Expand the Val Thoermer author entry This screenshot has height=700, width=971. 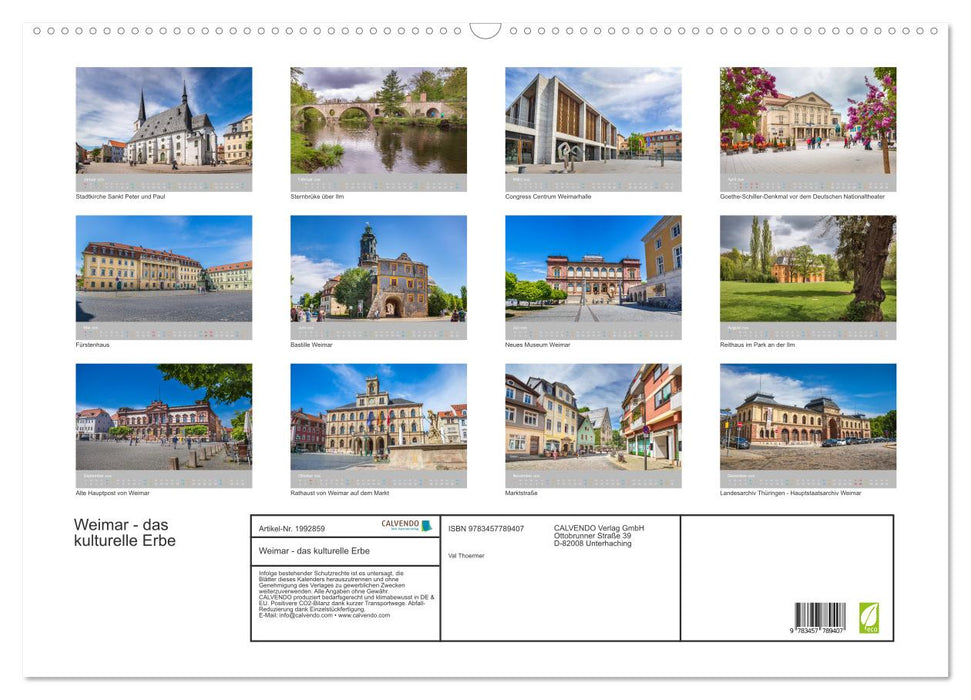pos(466,555)
